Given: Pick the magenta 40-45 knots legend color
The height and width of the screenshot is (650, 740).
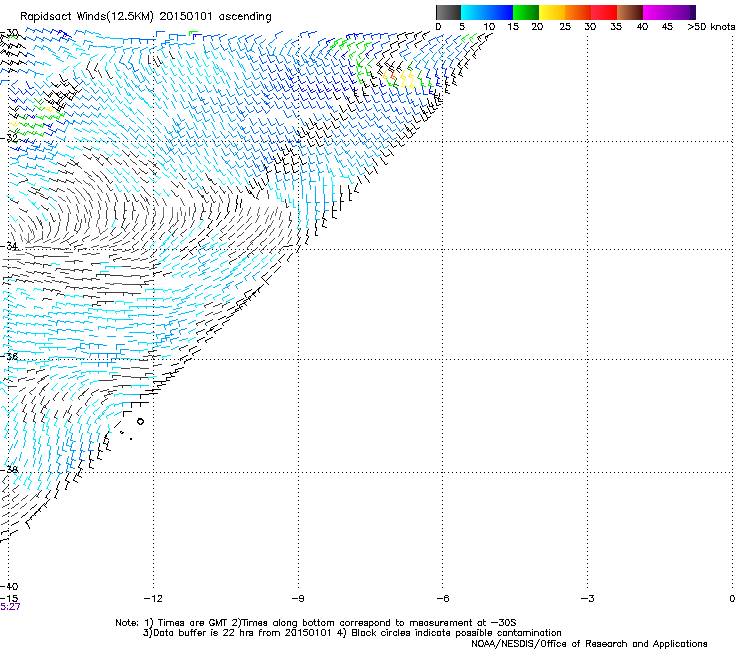Looking at the screenshot, I should (x=656, y=12).
